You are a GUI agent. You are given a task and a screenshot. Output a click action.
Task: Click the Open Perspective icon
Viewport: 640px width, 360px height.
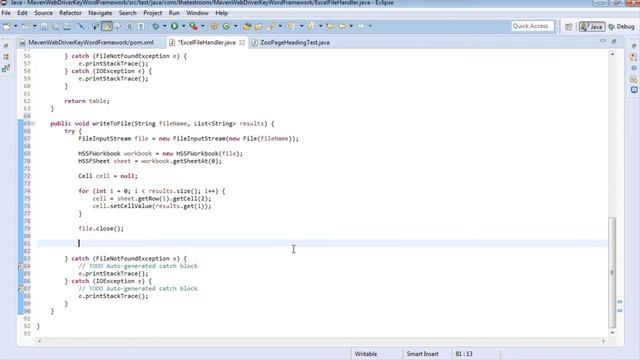click(x=569, y=27)
